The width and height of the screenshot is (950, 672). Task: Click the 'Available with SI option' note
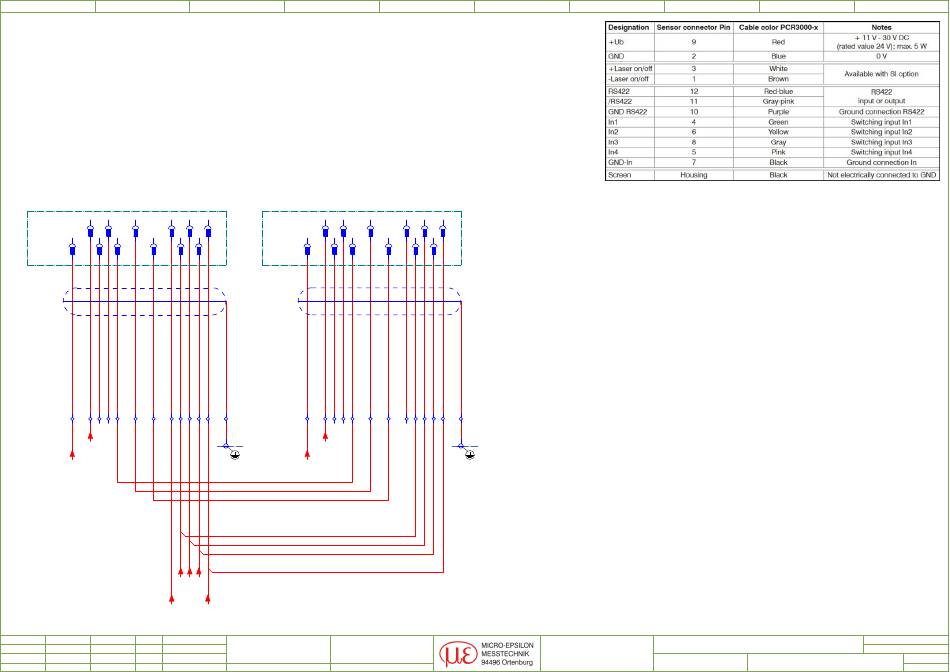pyautogui.click(x=881, y=74)
